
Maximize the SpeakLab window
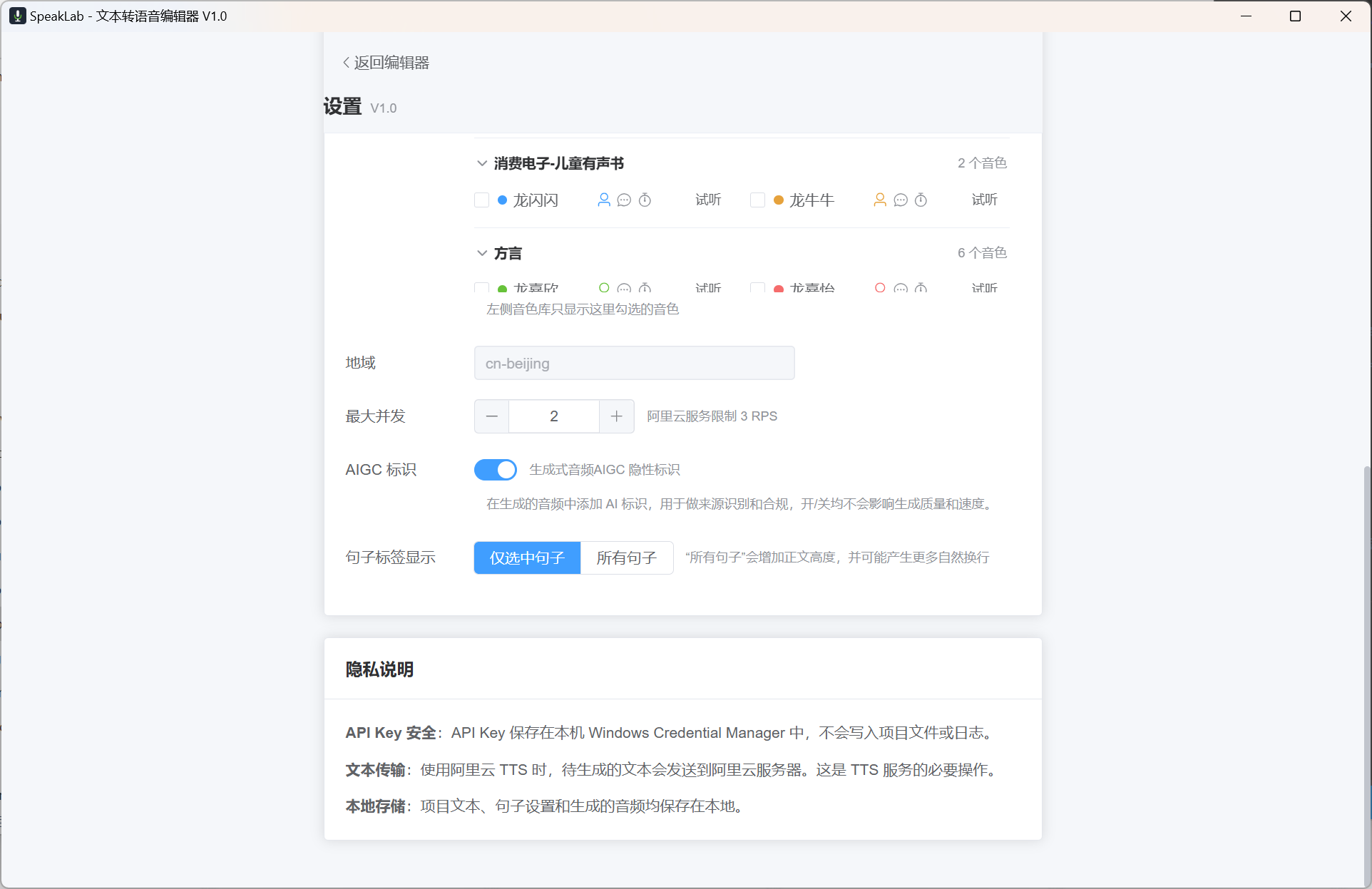(1296, 16)
